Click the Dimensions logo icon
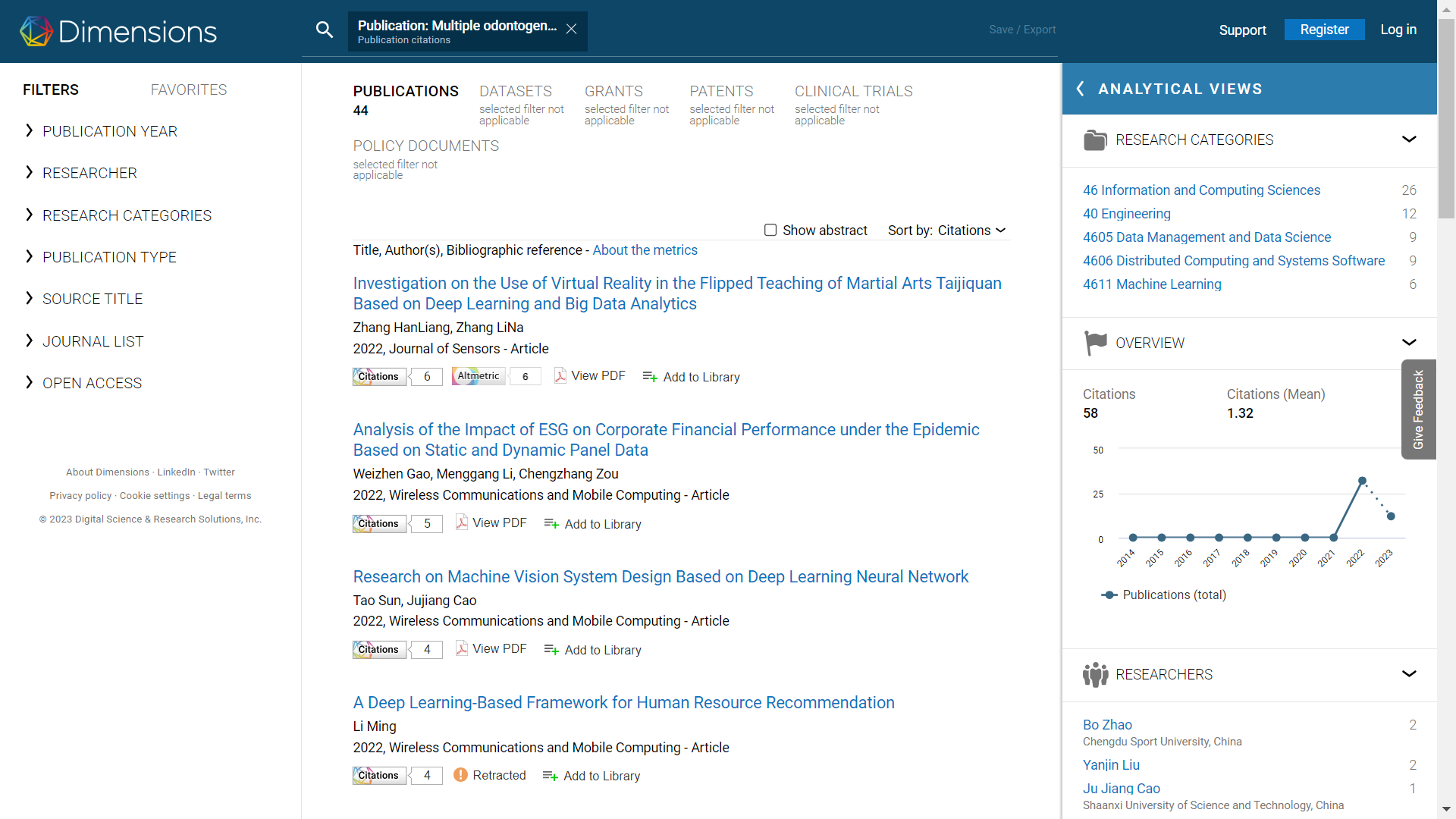The width and height of the screenshot is (1456, 819). pos(36,31)
